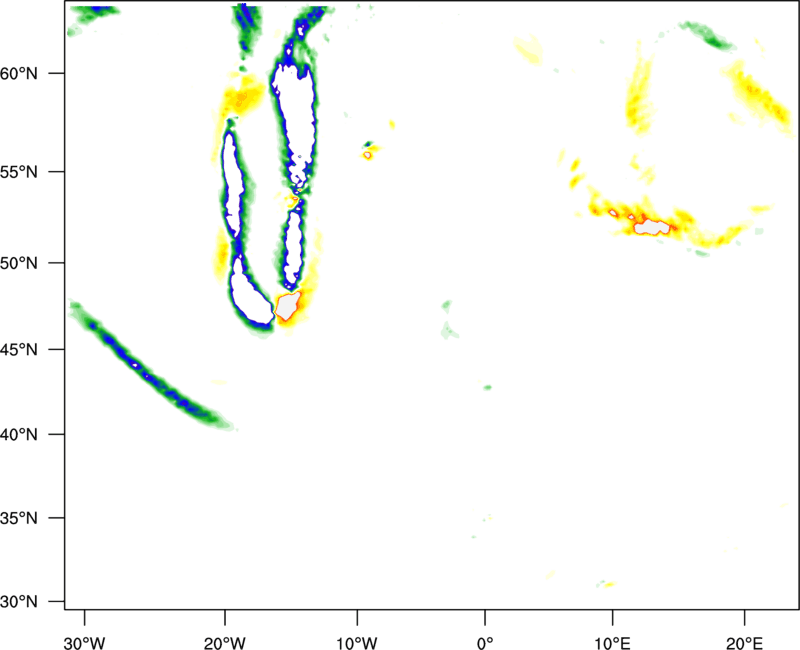Click the narrow blue-outlined white strip near 53°N 20°W
The height and width of the screenshot is (650, 800).
[x=233, y=184]
